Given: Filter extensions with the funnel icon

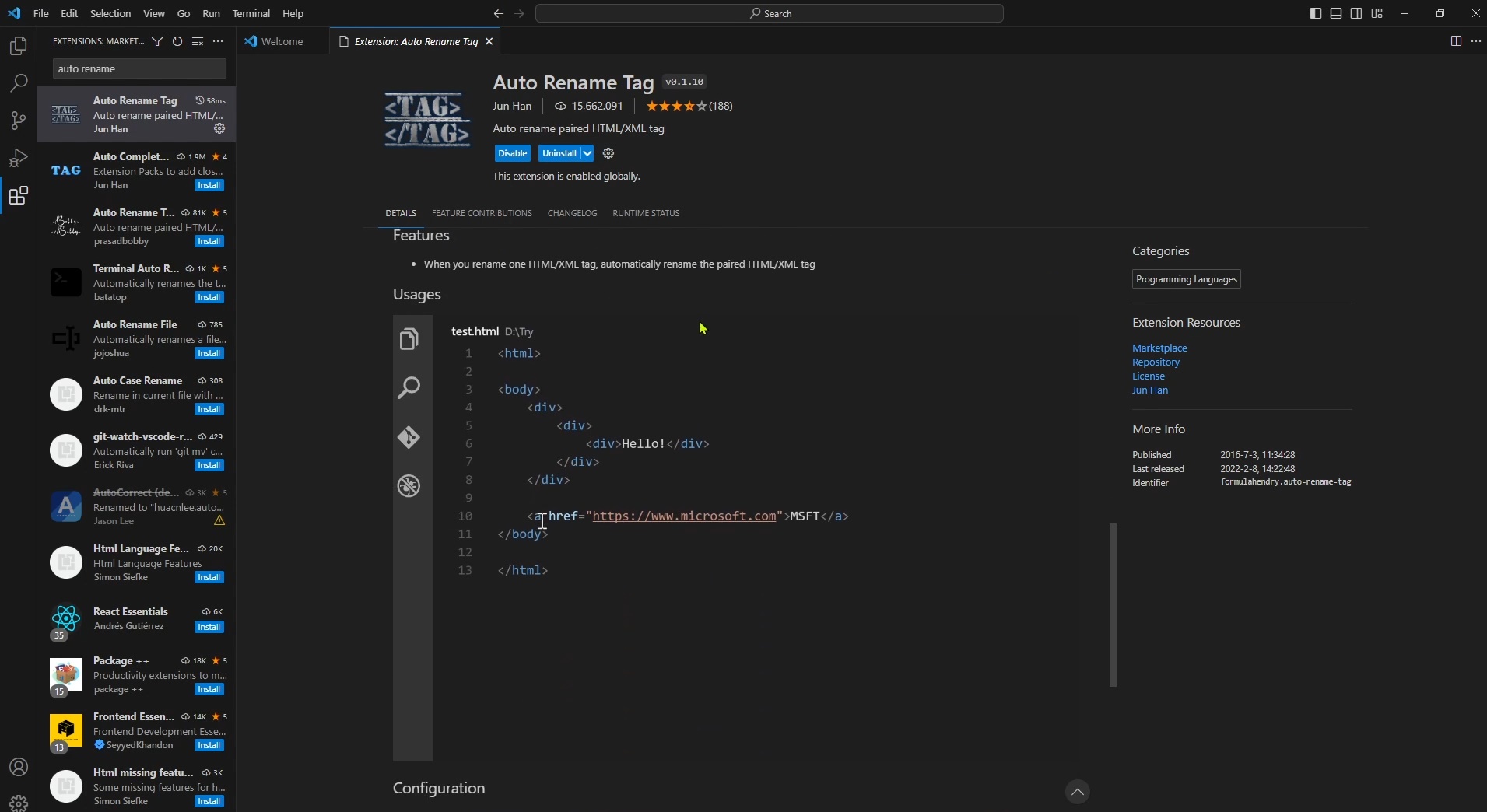Looking at the screenshot, I should coord(157,41).
